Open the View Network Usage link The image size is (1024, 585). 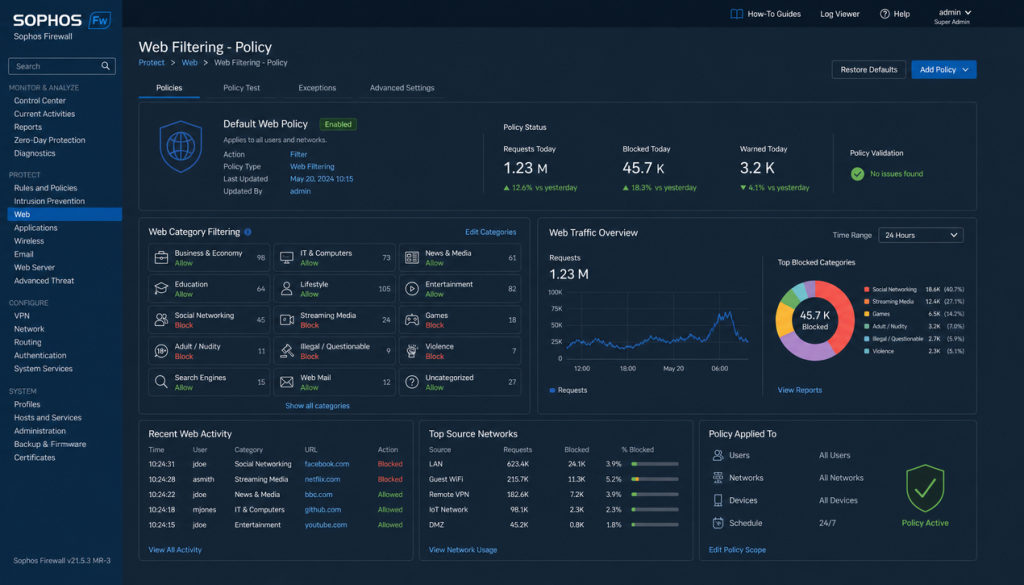point(462,550)
